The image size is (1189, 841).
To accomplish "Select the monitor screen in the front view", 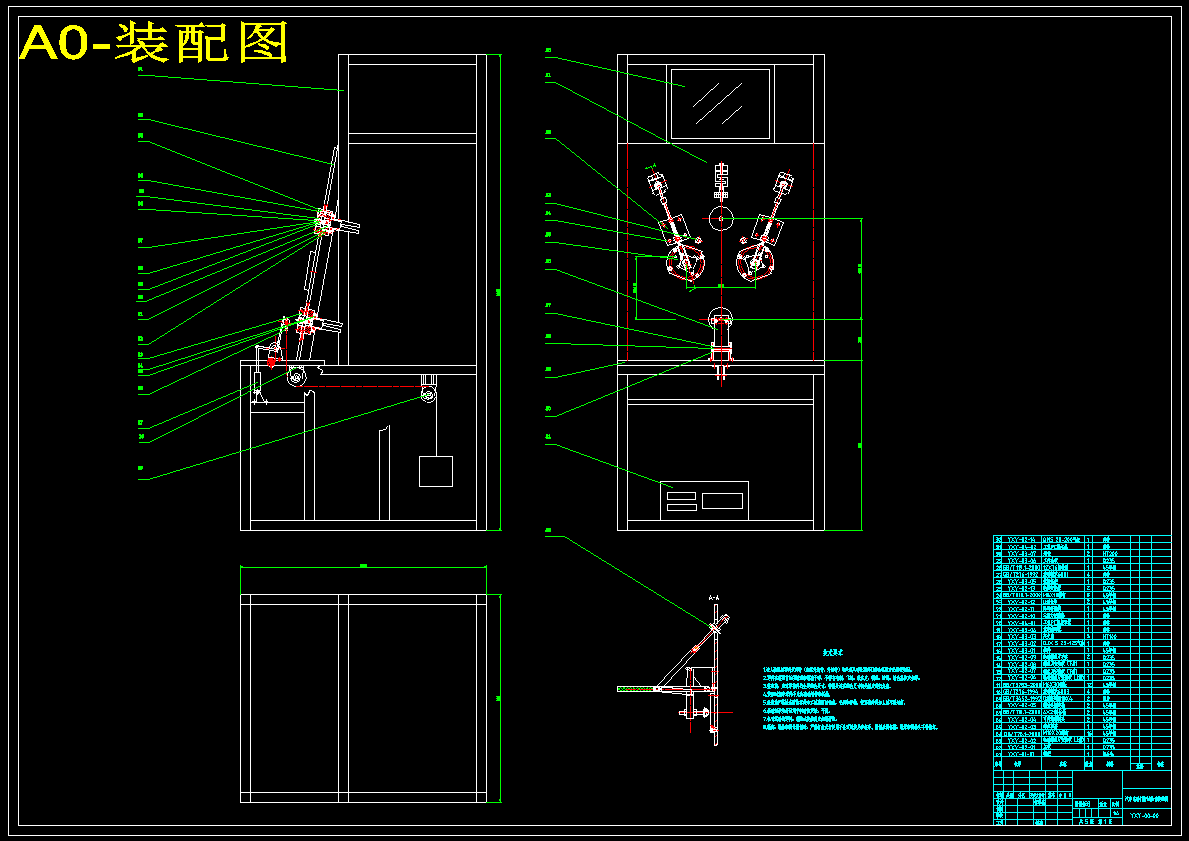I will pyautogui.click(x=720, y=104).
